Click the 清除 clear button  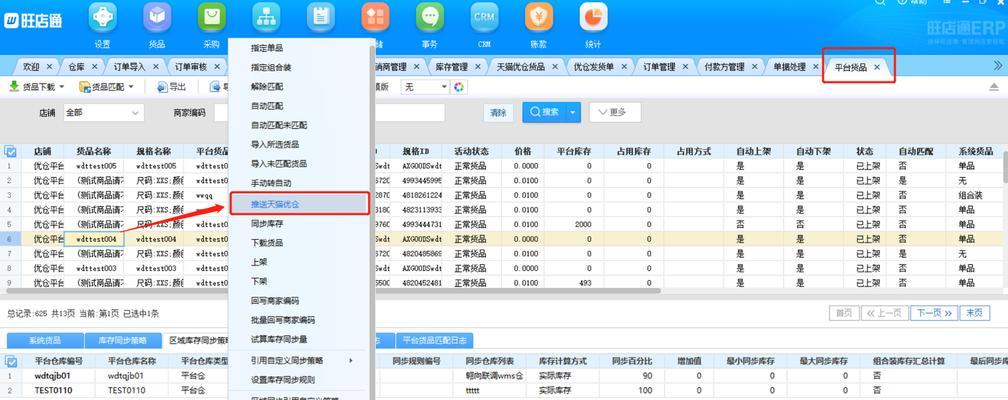coord(498,113)
